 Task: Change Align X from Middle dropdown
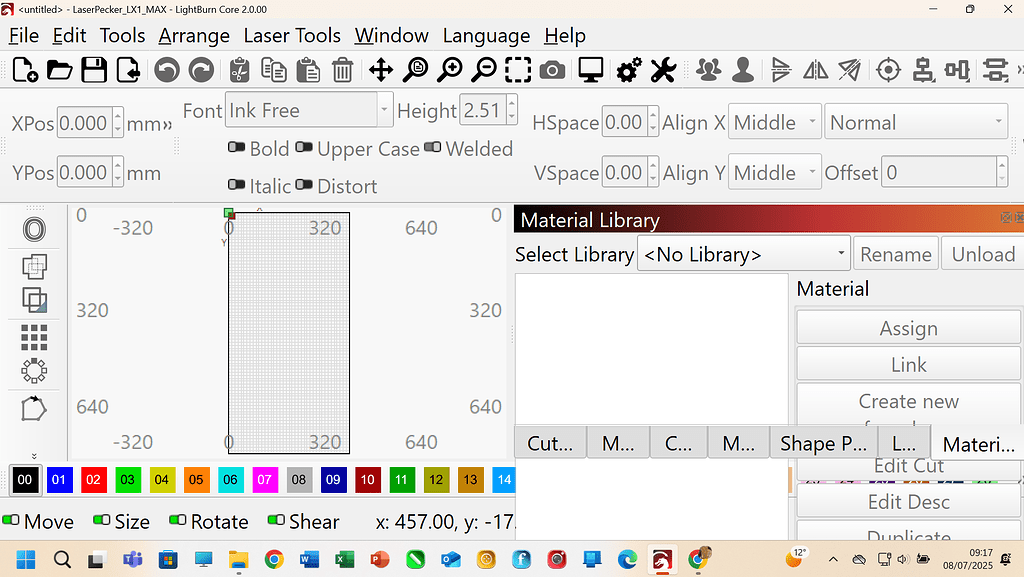pyautogui.click(x=774, y=122)
